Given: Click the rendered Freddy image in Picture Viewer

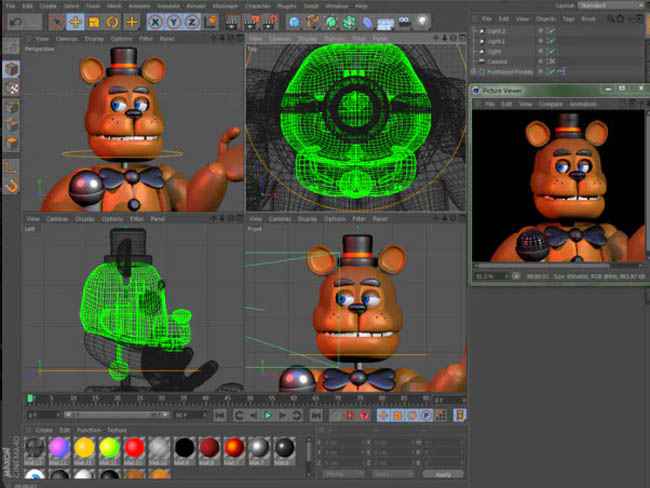Looking at the screenshot, I should click(560, 186).
